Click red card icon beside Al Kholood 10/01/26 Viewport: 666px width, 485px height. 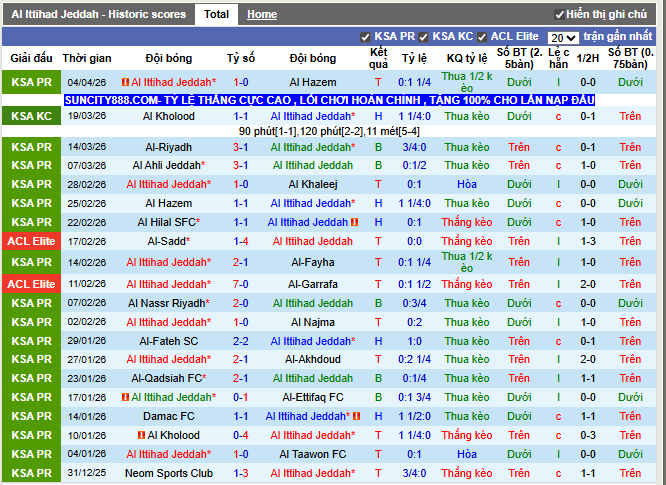(x=141, y=435)
